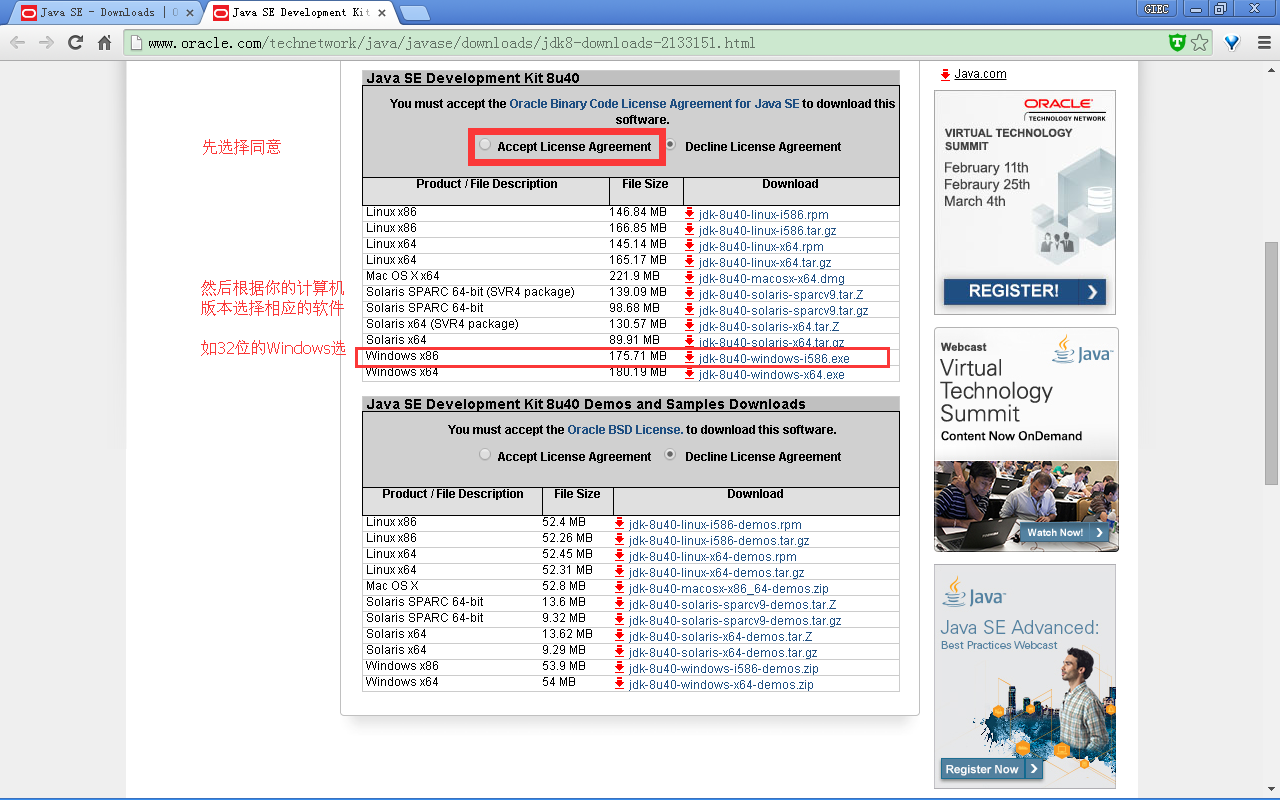This screenshot has height=800, width=1280.
Task: Download jdk-8u40-linux-x64.tar.gz
Action: tap(765, 263)
